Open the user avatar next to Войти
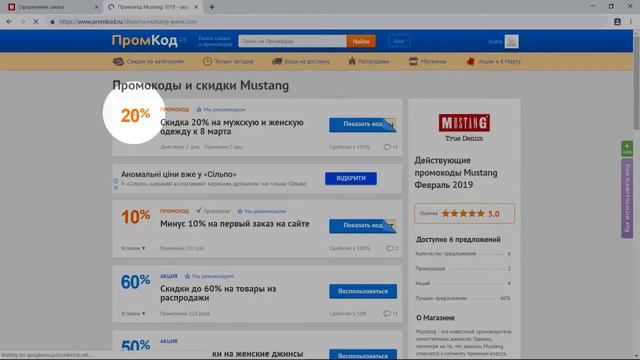The image size is (640, 360). tap(511, 41)
